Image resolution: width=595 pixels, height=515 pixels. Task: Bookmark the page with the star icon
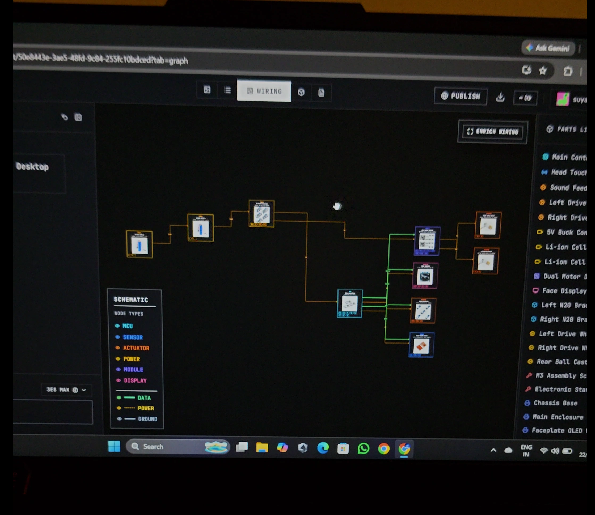[543, 71]
